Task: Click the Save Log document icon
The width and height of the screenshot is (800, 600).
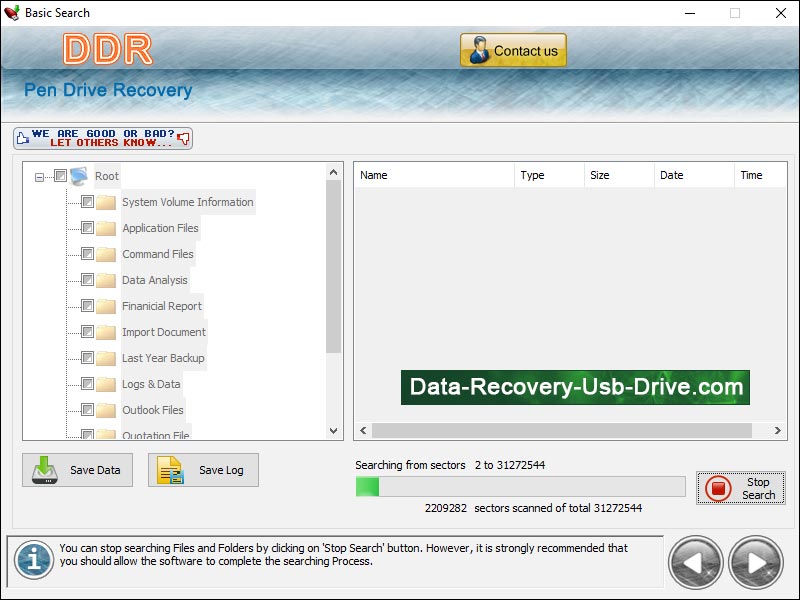Action: (170, 470)
